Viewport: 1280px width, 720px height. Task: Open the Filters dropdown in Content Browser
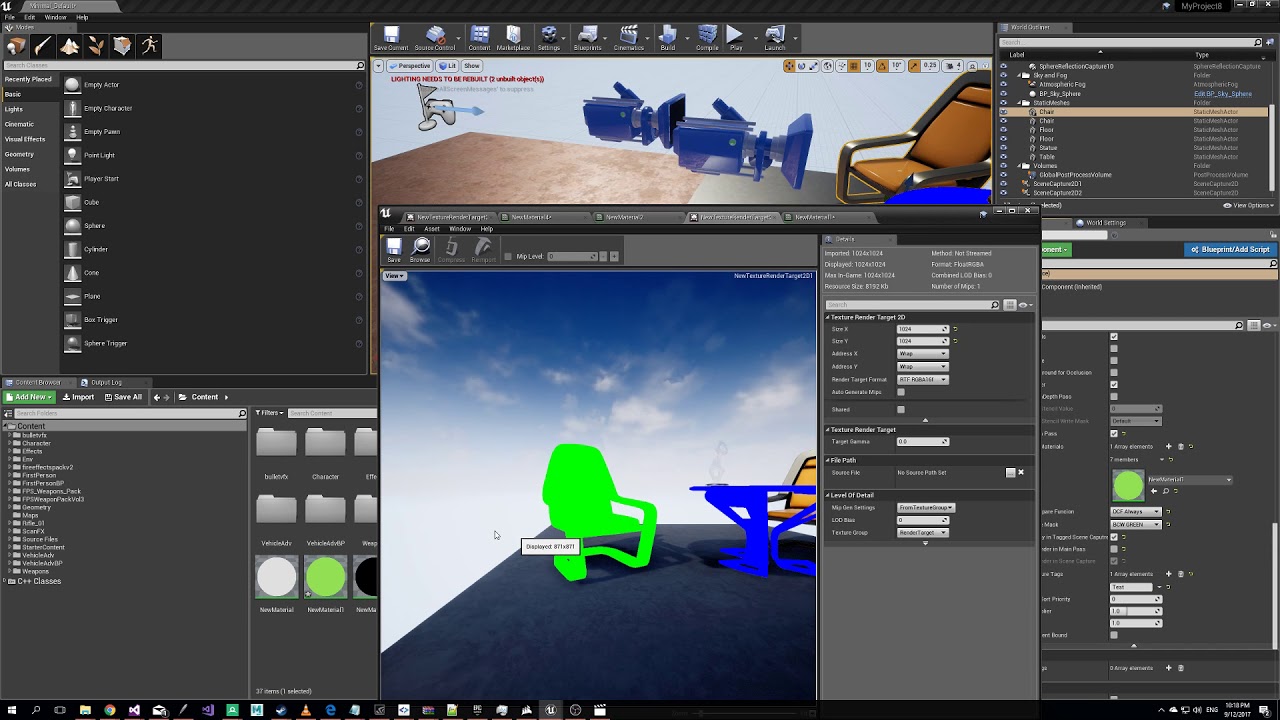(270, 413)
